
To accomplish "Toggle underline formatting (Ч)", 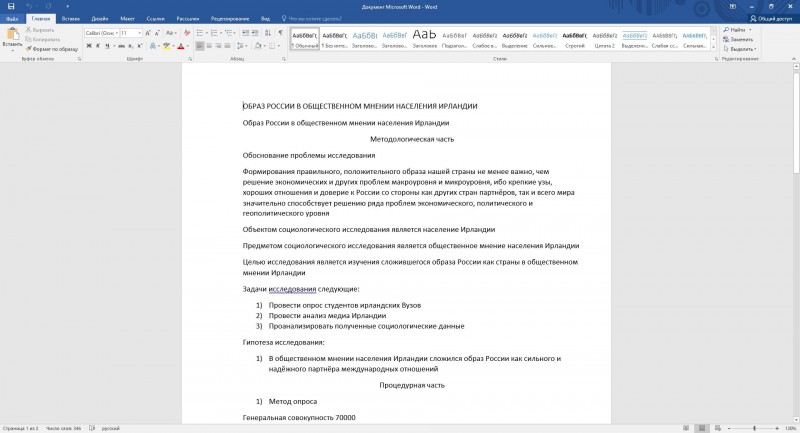I will coord(107,46).
